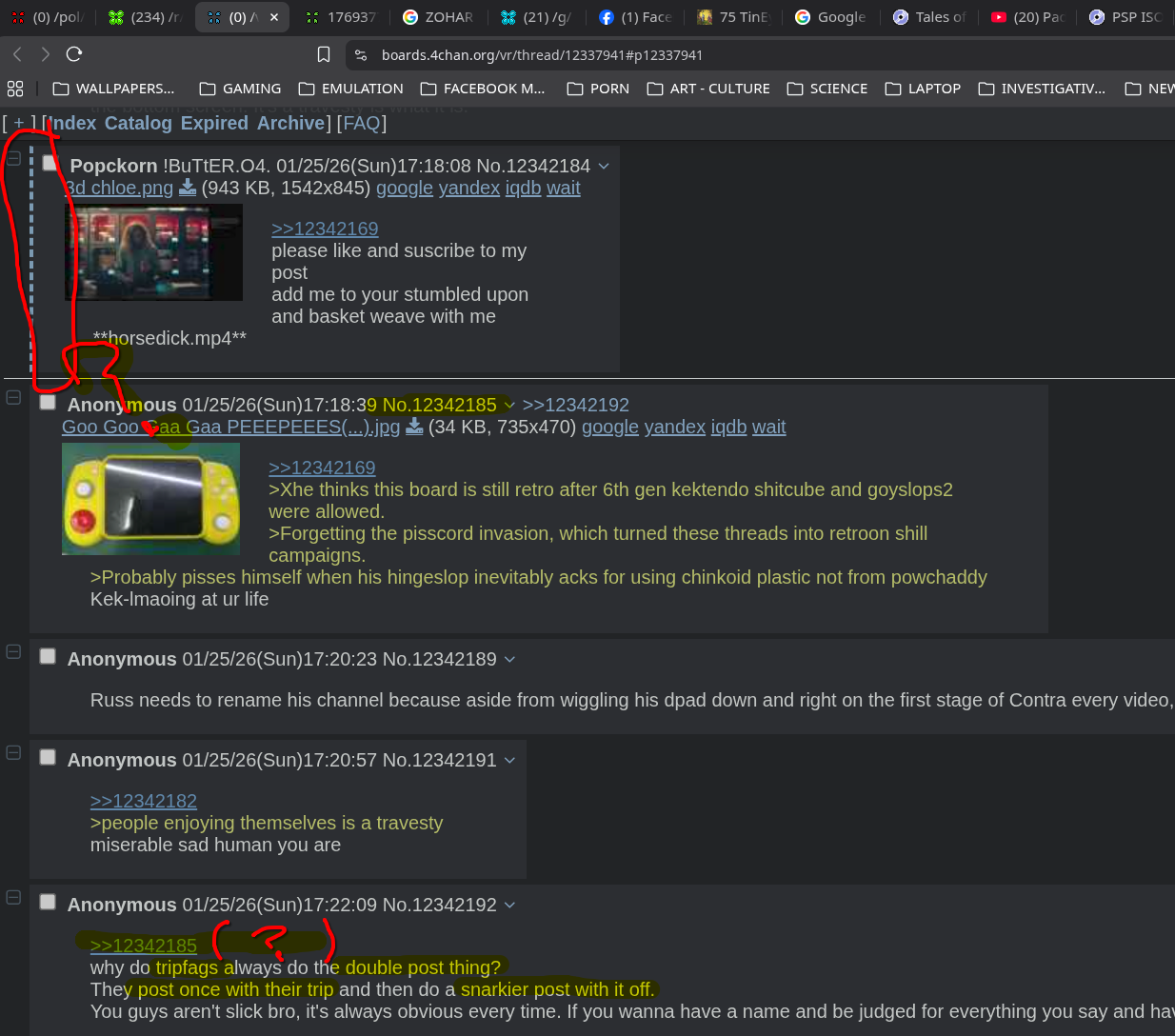Screen dimensions: 1175x1036
Task: Click the bookmark page icon
Action: [x=324, y=54]
